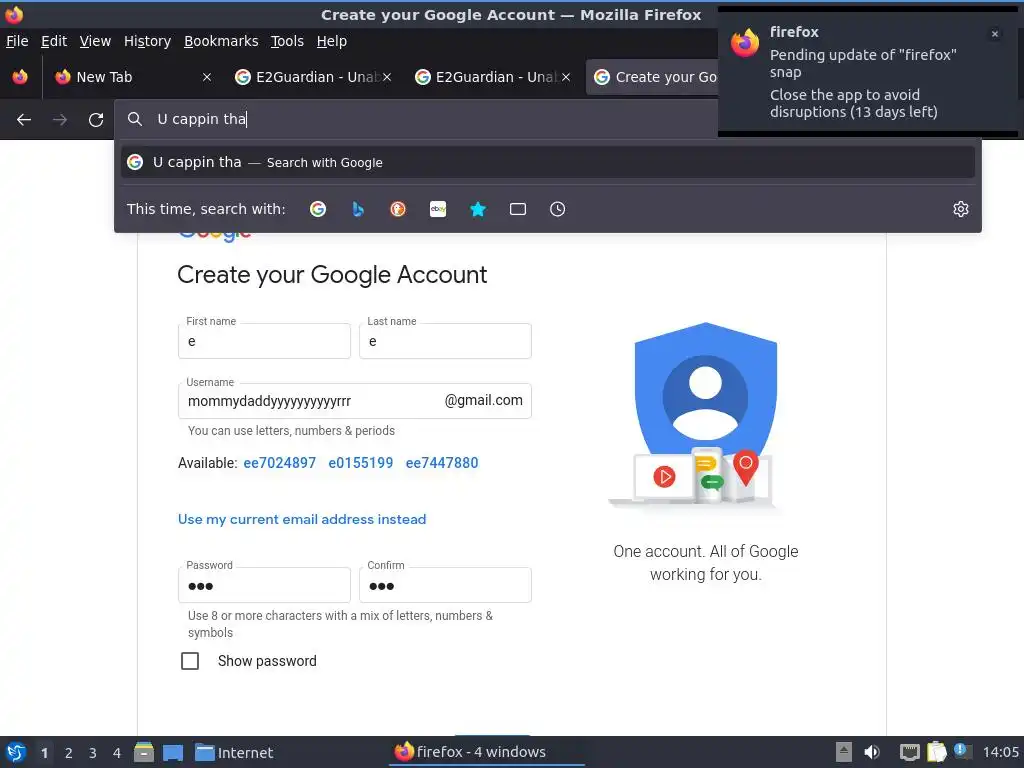Viewport: 1024px width, 768px height.
Task: Open the clipboard tray icon
Action: [x=936, y=752]
